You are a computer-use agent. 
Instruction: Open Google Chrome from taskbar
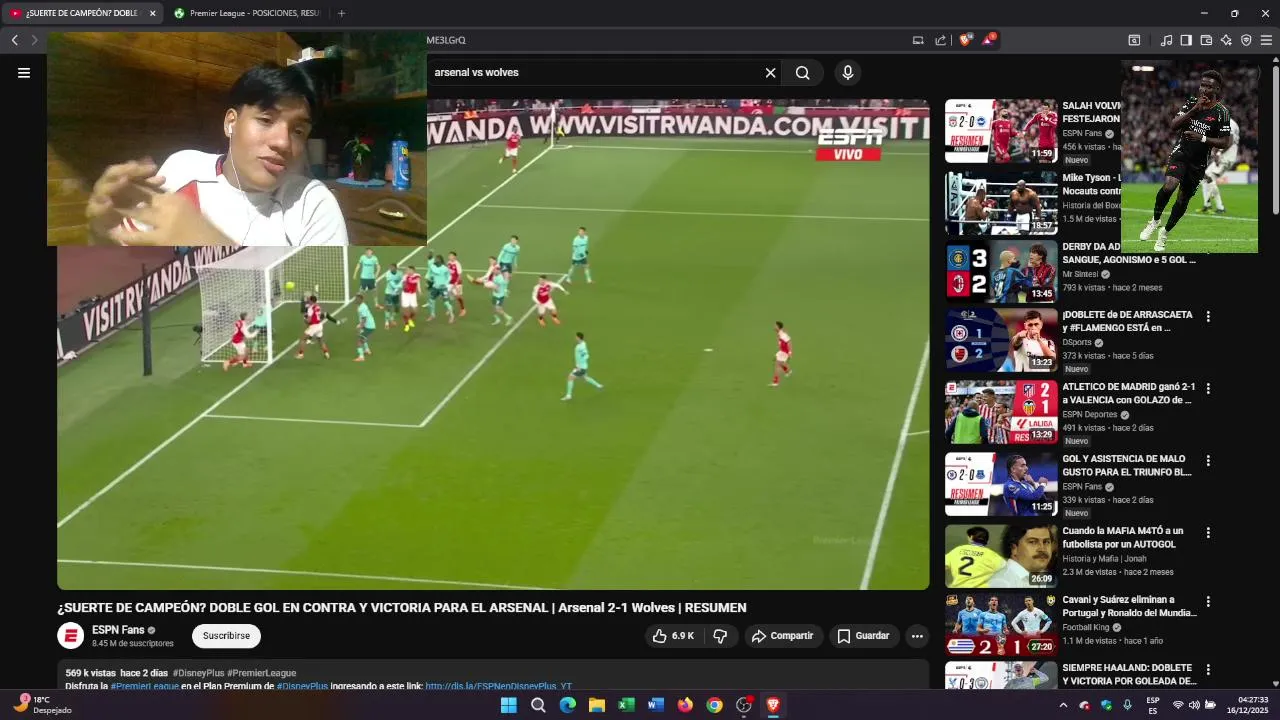[x=714, y=705]
